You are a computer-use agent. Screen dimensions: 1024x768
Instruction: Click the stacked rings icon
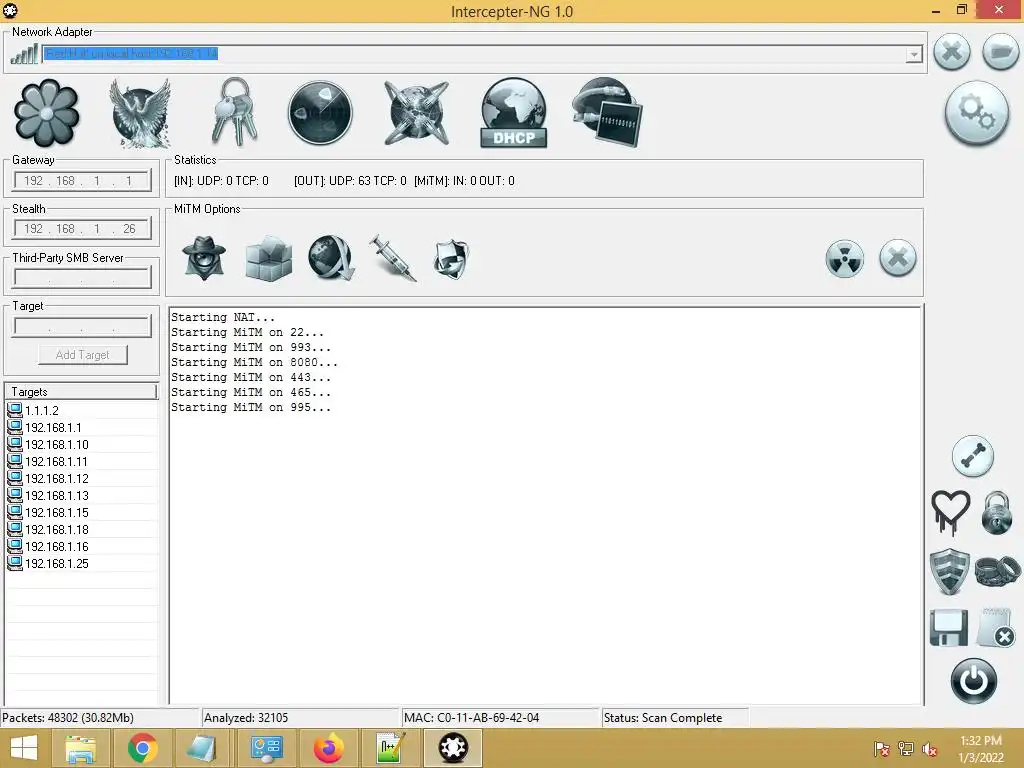pyautogui.click(x=997, y=571)
